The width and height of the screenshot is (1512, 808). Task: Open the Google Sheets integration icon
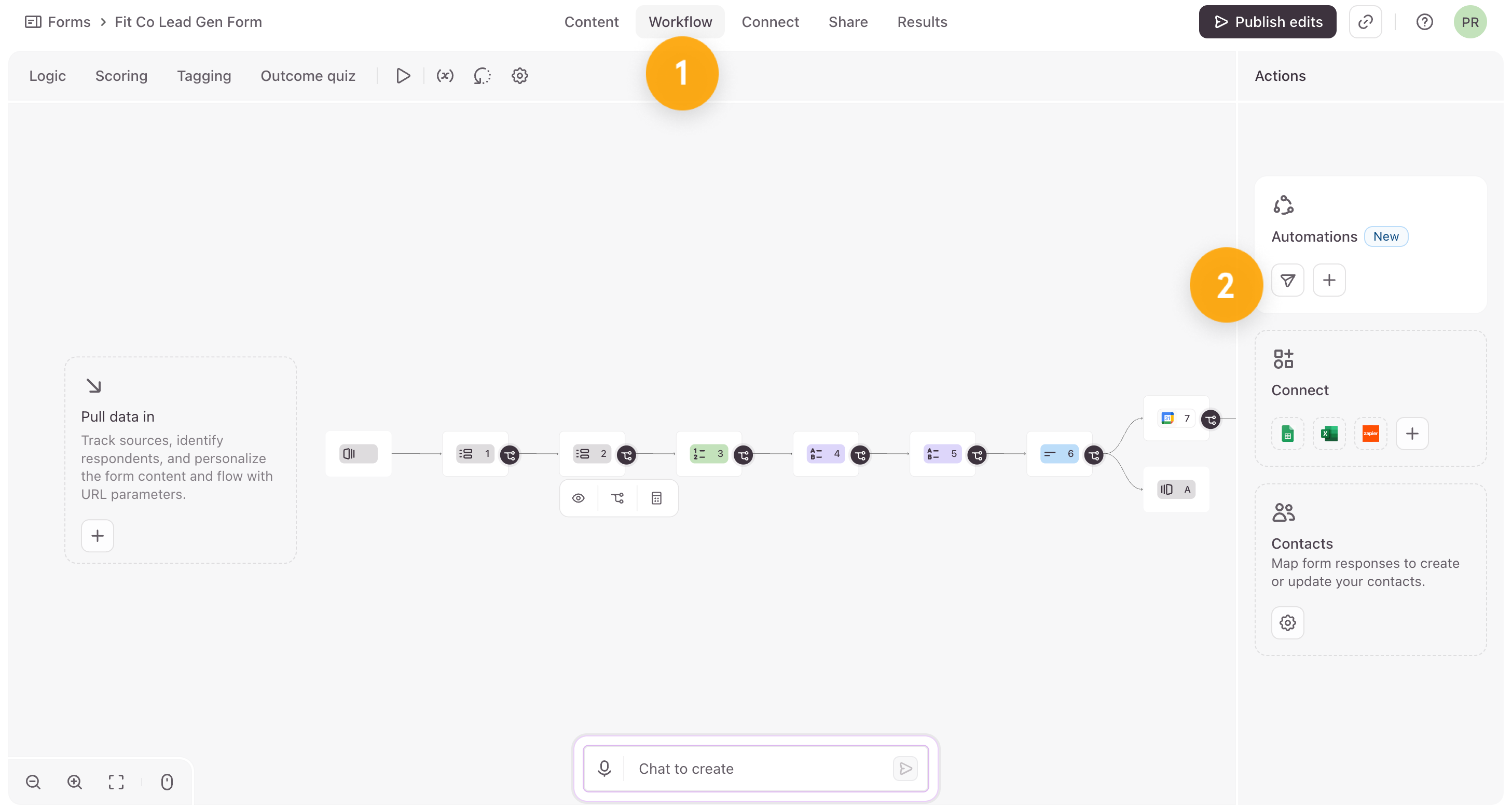pos(1287,434)
